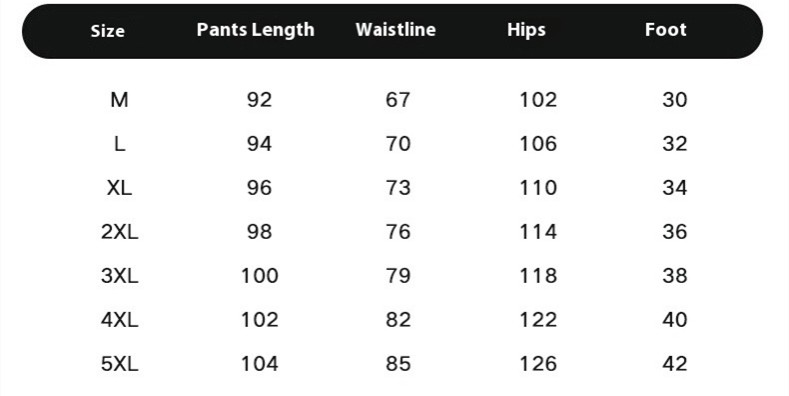Viewport: 789px width, 396px height.
Task: Select the L size row label
Action: [x=119, y=144]
